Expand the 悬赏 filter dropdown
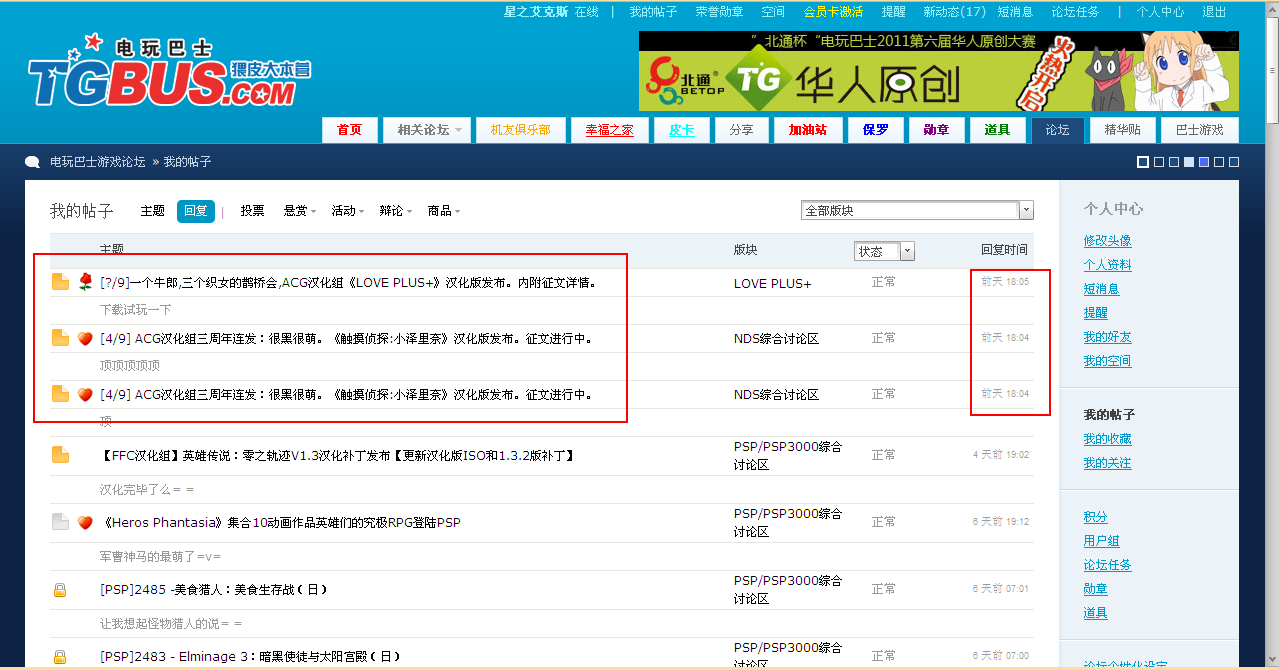 (x=300, y=211)
